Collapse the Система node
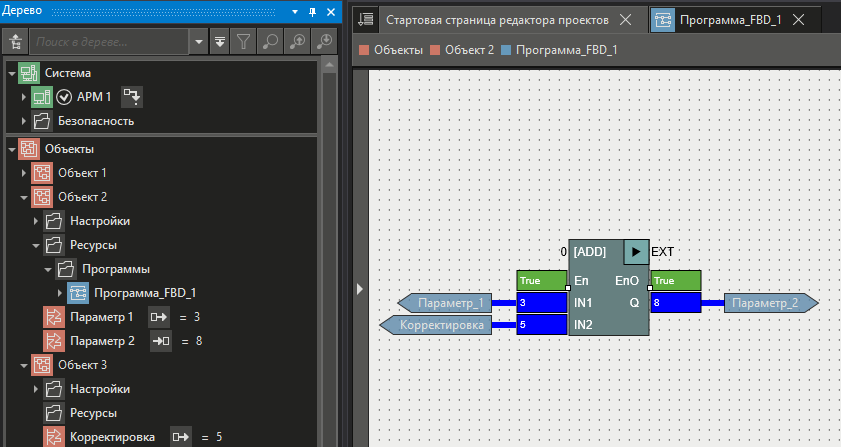Image resolution: width=841 pixels, height=447 pixels. click(x=12, y=73)
